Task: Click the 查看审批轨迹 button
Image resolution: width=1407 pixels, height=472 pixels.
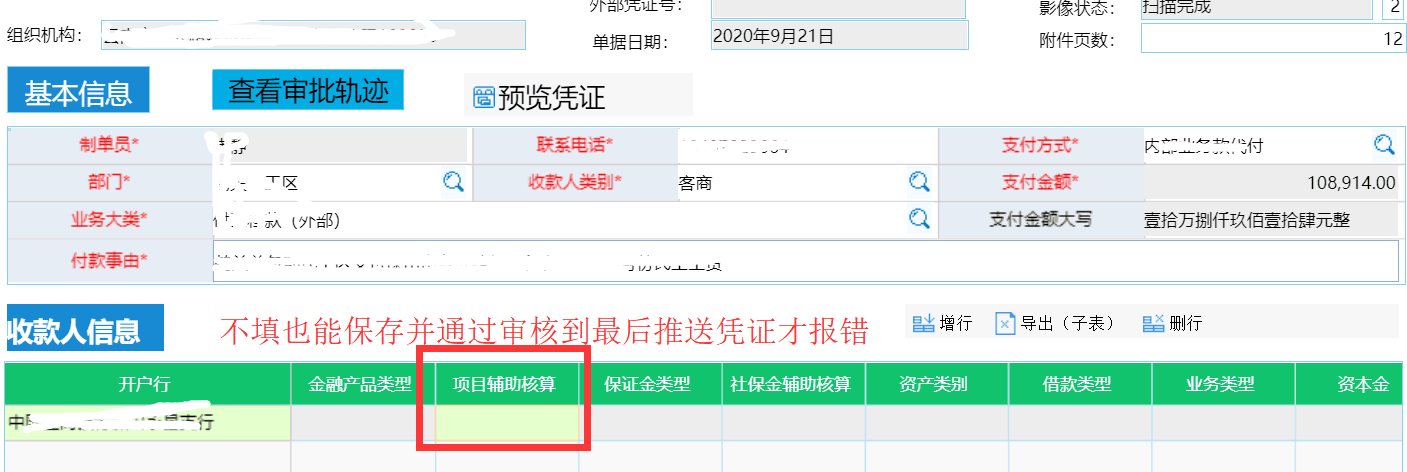Action: [x=308, y=91]
